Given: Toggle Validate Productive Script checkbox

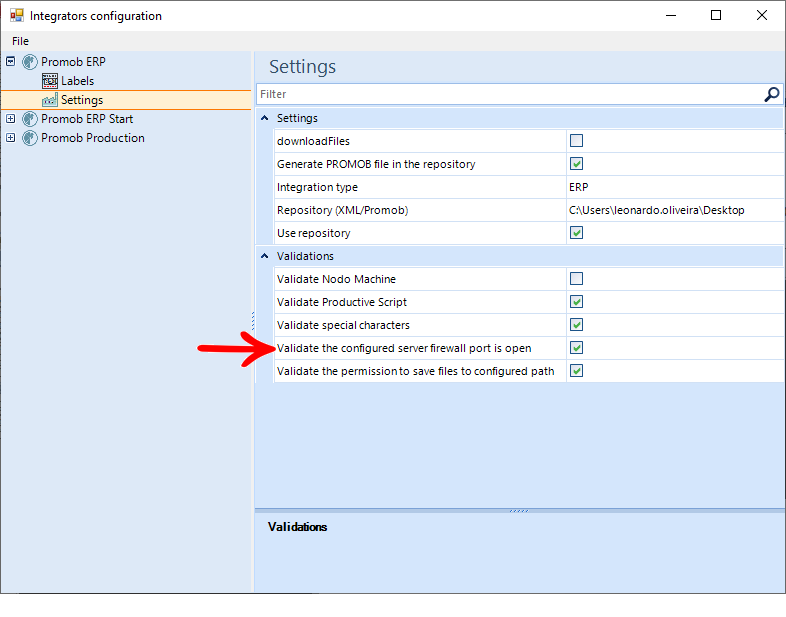Looking at the screenshot, I should 576,302.
